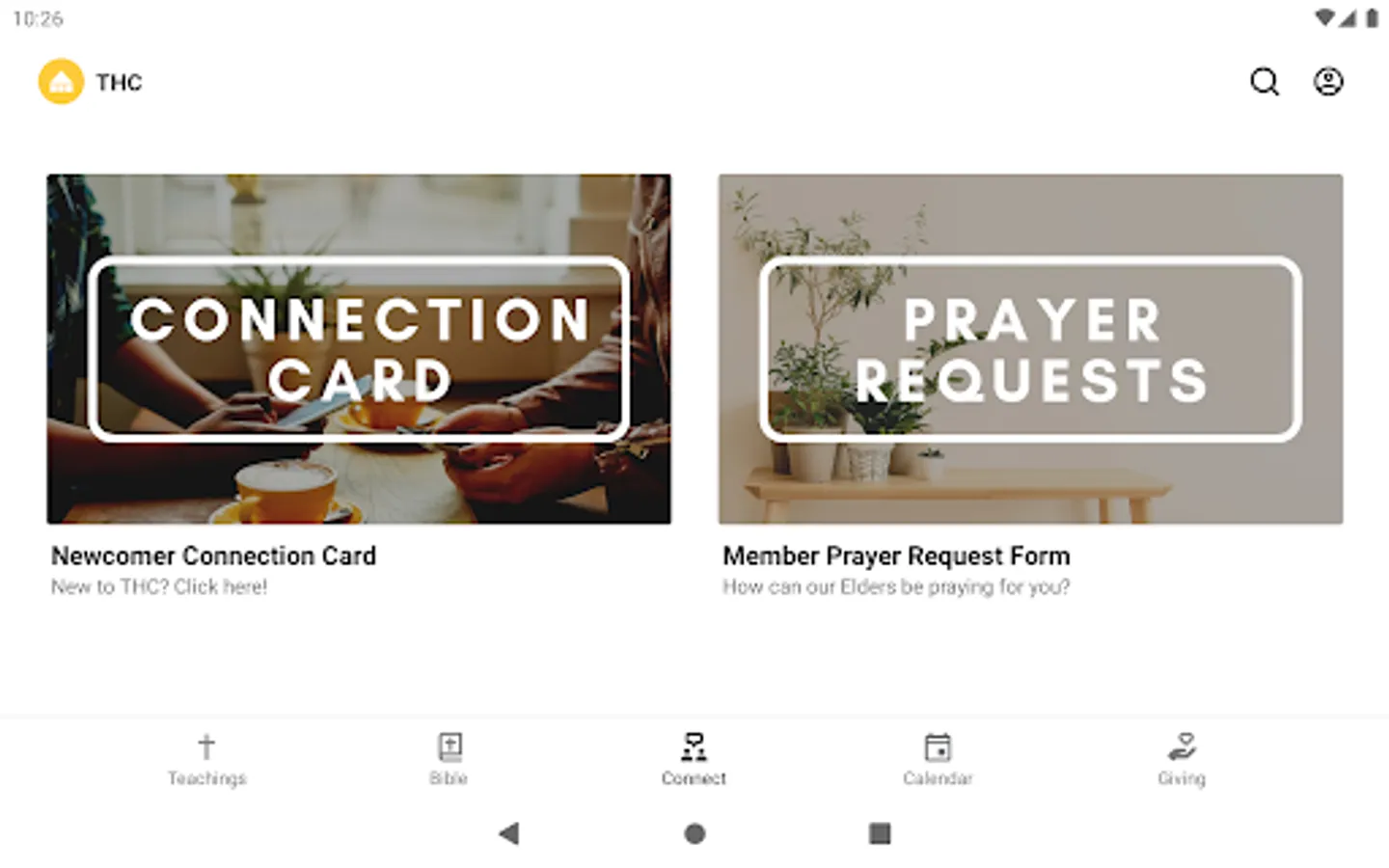Image resolution: width=1389 pixels, height=868 pixels.
Task: Open the Calendar icon in bottom bar
Action: [x=938, y=746]
